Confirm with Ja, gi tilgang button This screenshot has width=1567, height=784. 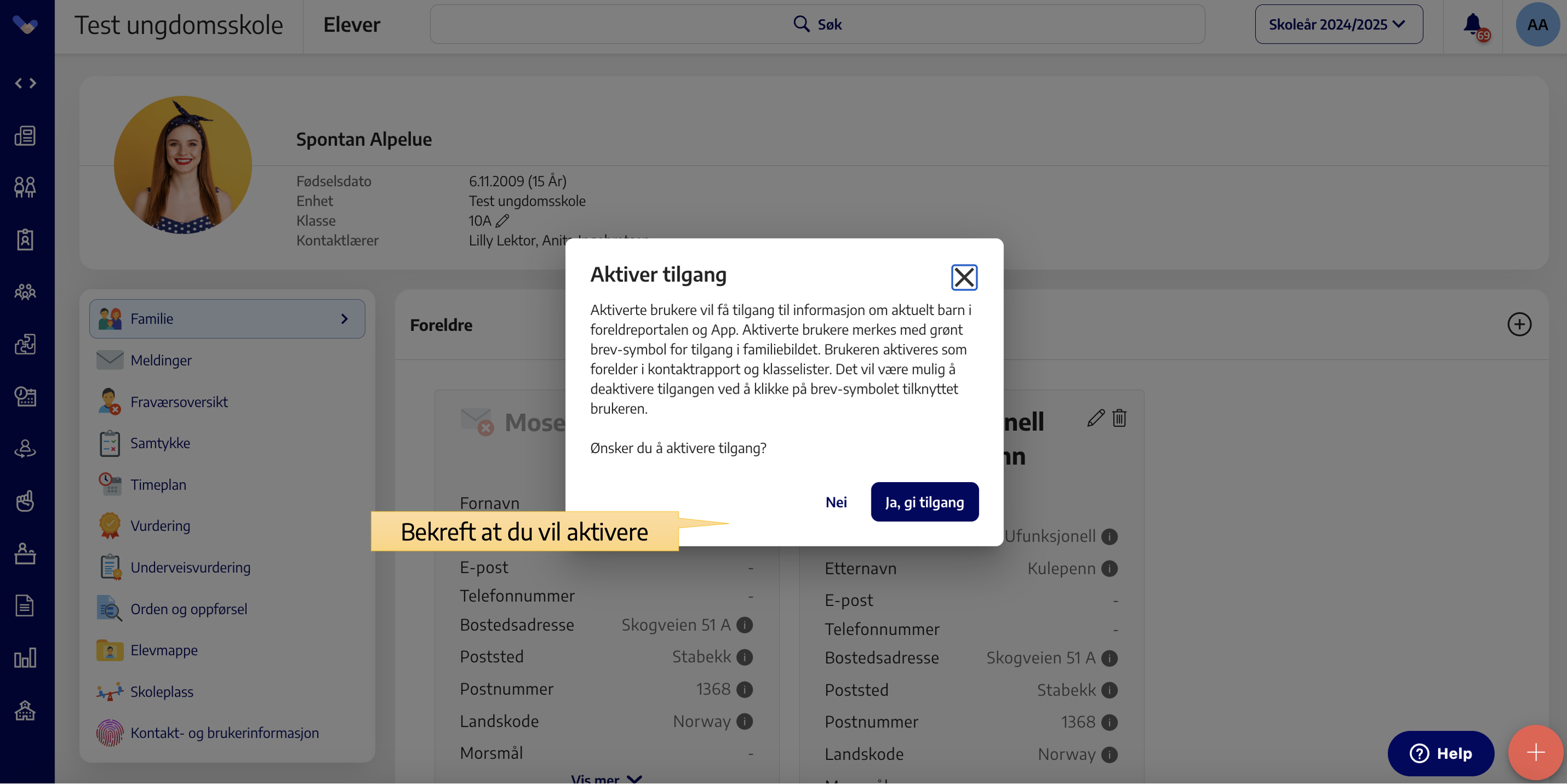coord(924,502)
